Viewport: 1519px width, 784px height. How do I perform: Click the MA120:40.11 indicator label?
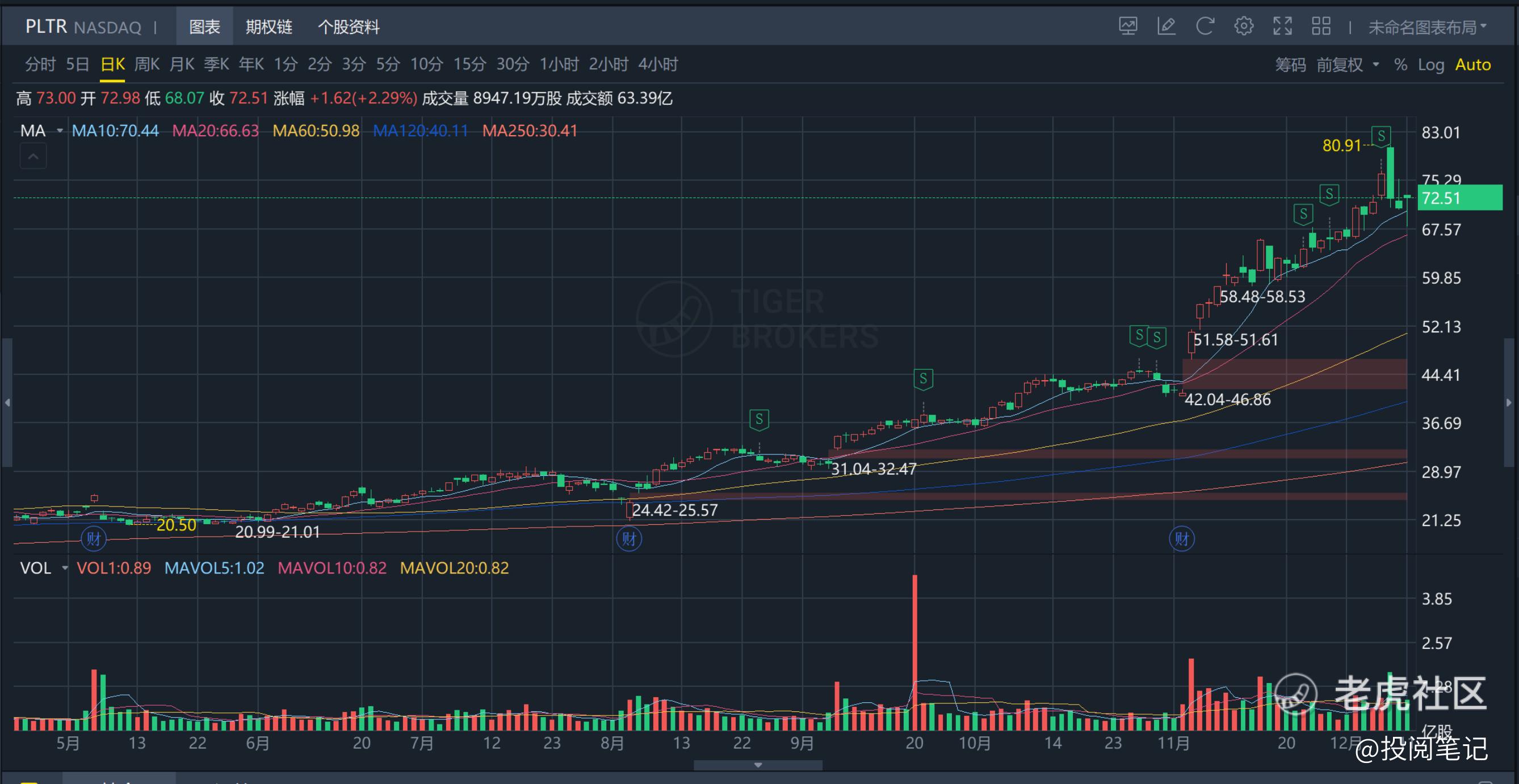pos(421,131)
